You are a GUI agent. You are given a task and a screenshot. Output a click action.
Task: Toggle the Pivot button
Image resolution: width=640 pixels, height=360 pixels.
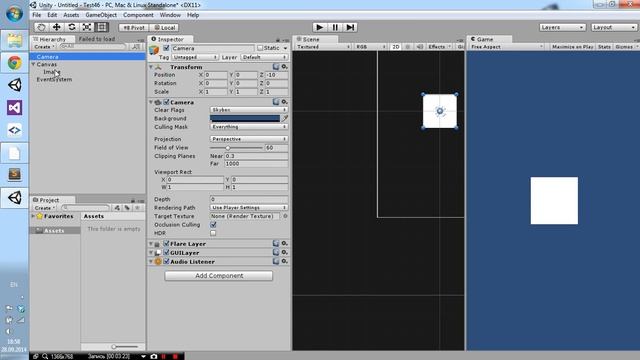(x=134, y=28)
